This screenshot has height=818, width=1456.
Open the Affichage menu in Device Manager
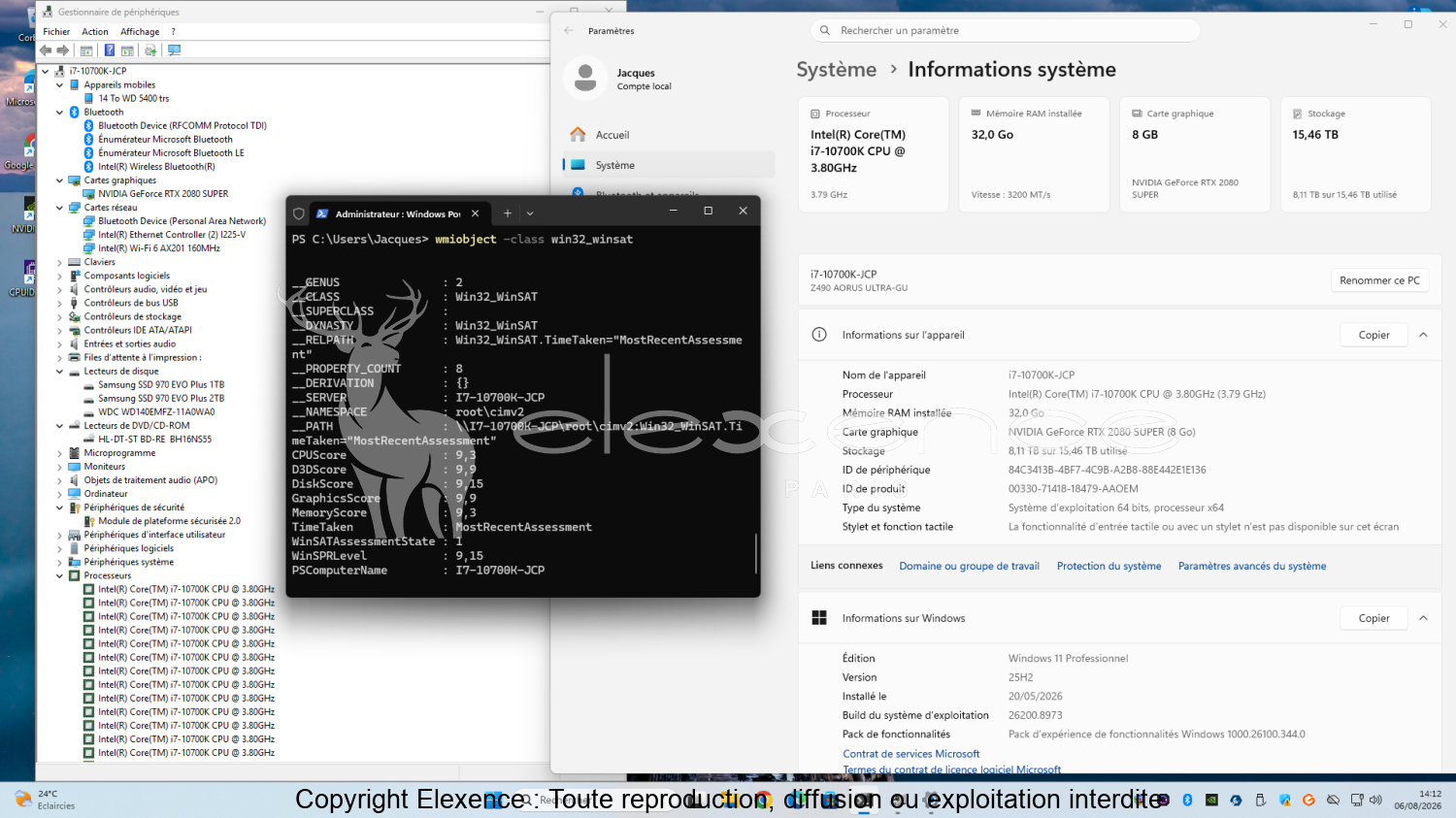coord(140,32)
